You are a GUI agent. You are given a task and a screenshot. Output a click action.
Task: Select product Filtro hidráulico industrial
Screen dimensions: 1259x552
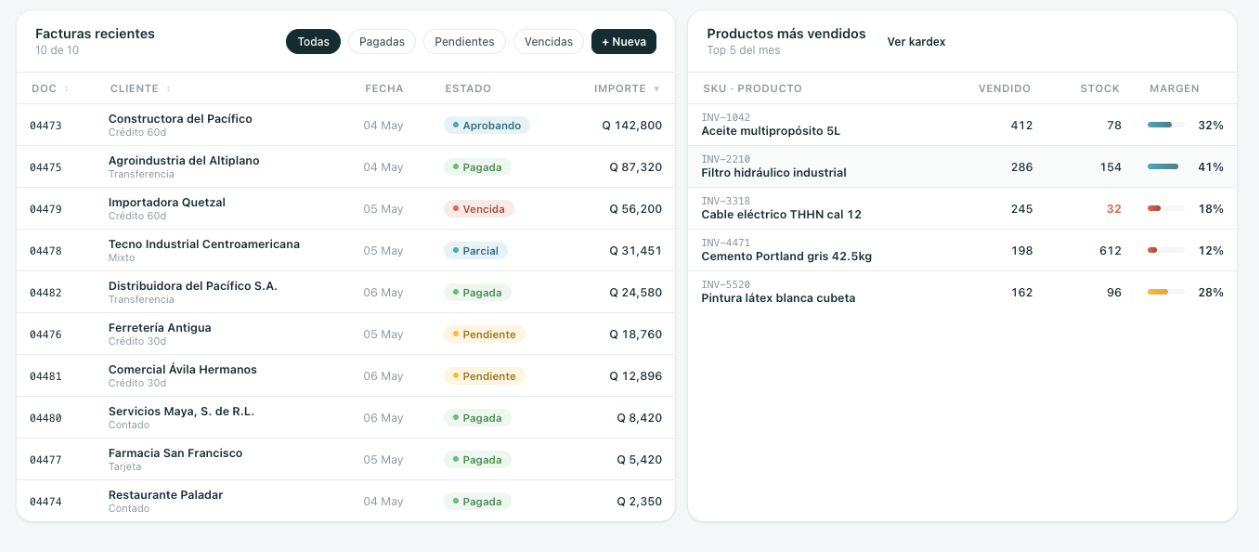774,173
